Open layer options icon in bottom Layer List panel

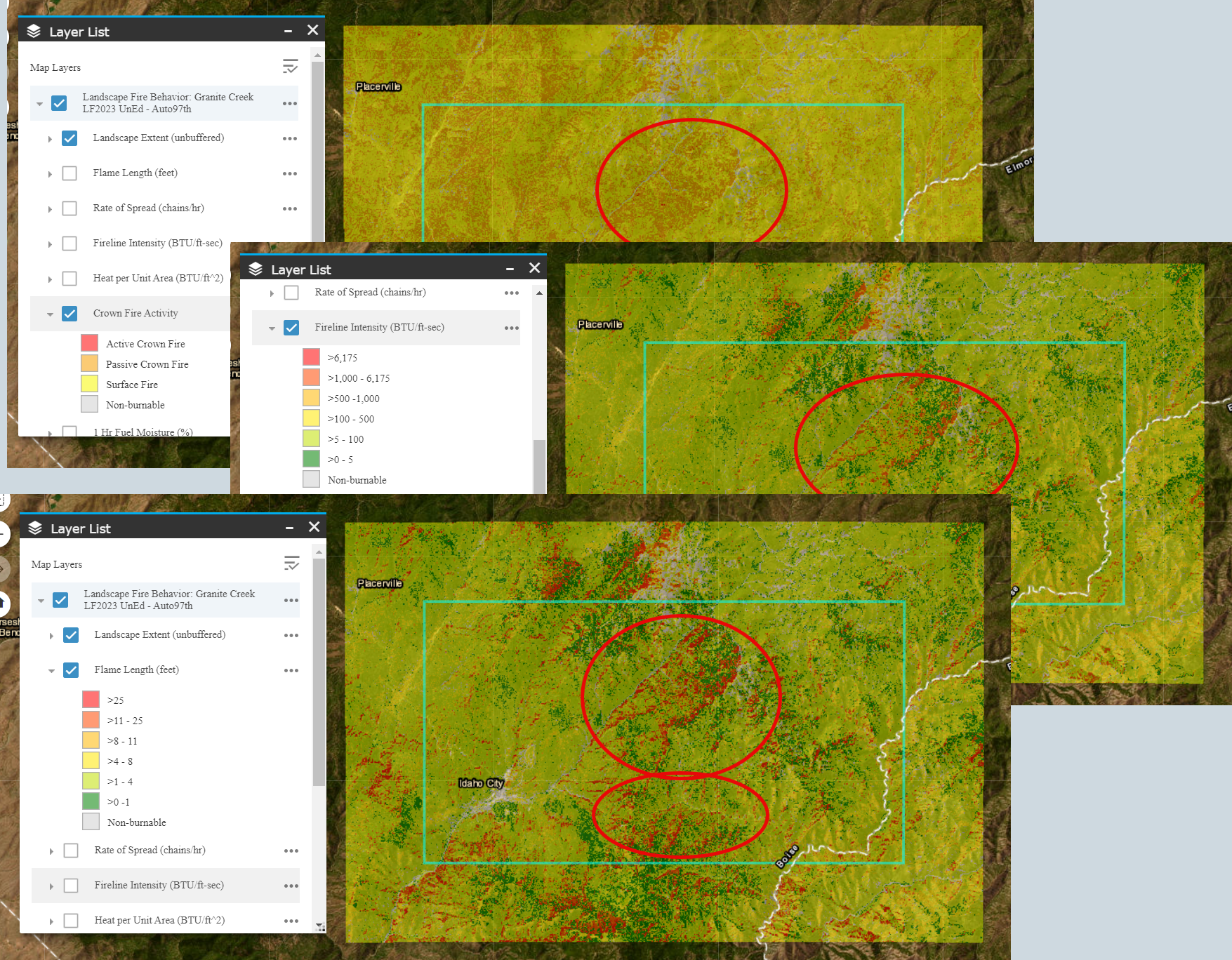pyautogui.click(x=291, y=564)
